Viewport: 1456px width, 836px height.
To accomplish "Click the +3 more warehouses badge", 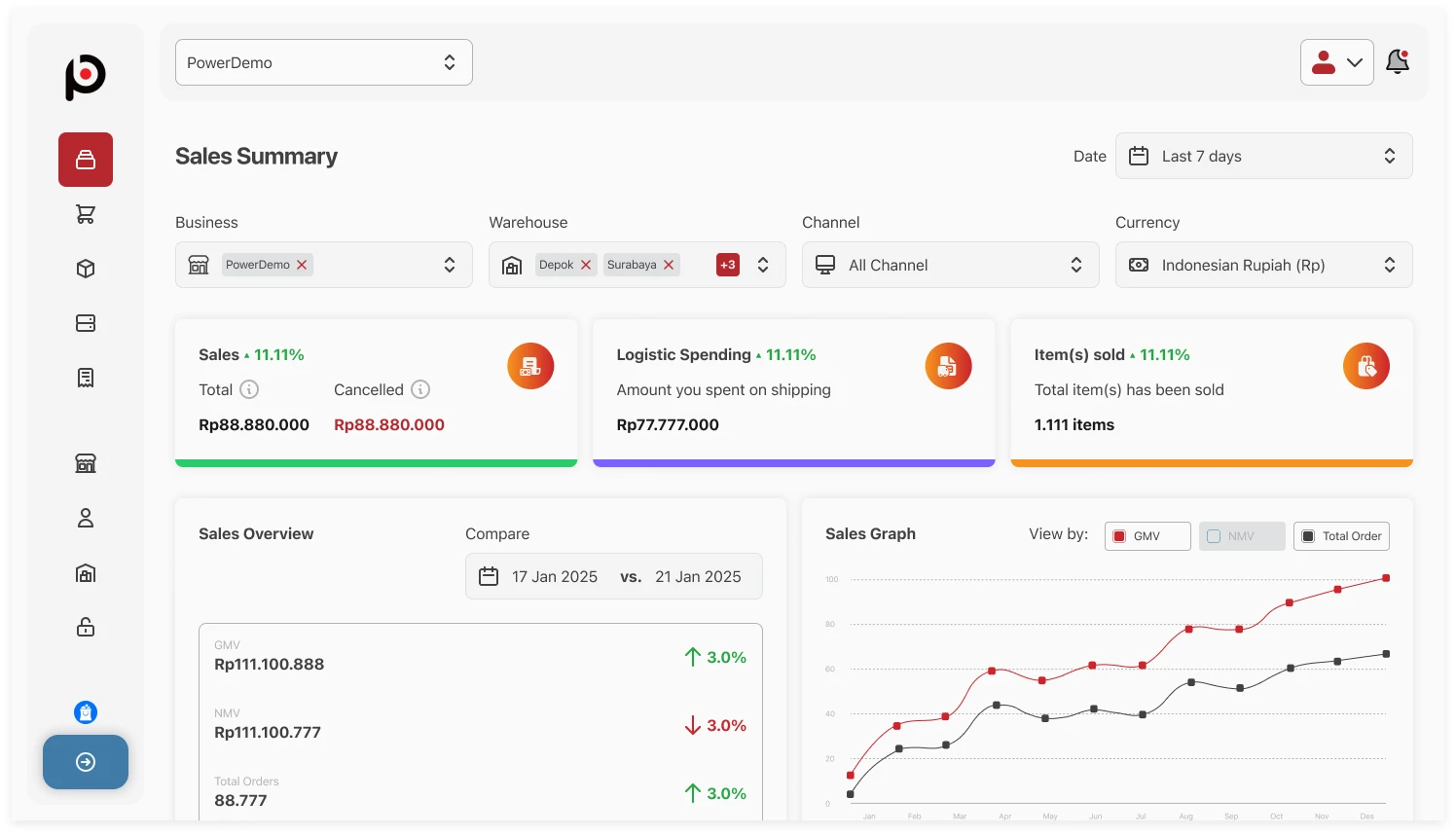I will 728,265.
